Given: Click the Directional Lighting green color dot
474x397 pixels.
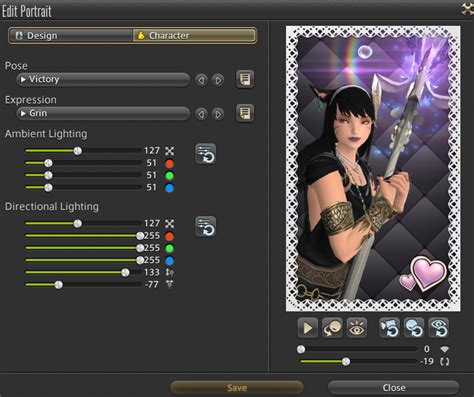Looking at the screenshot, I should 170,248.
